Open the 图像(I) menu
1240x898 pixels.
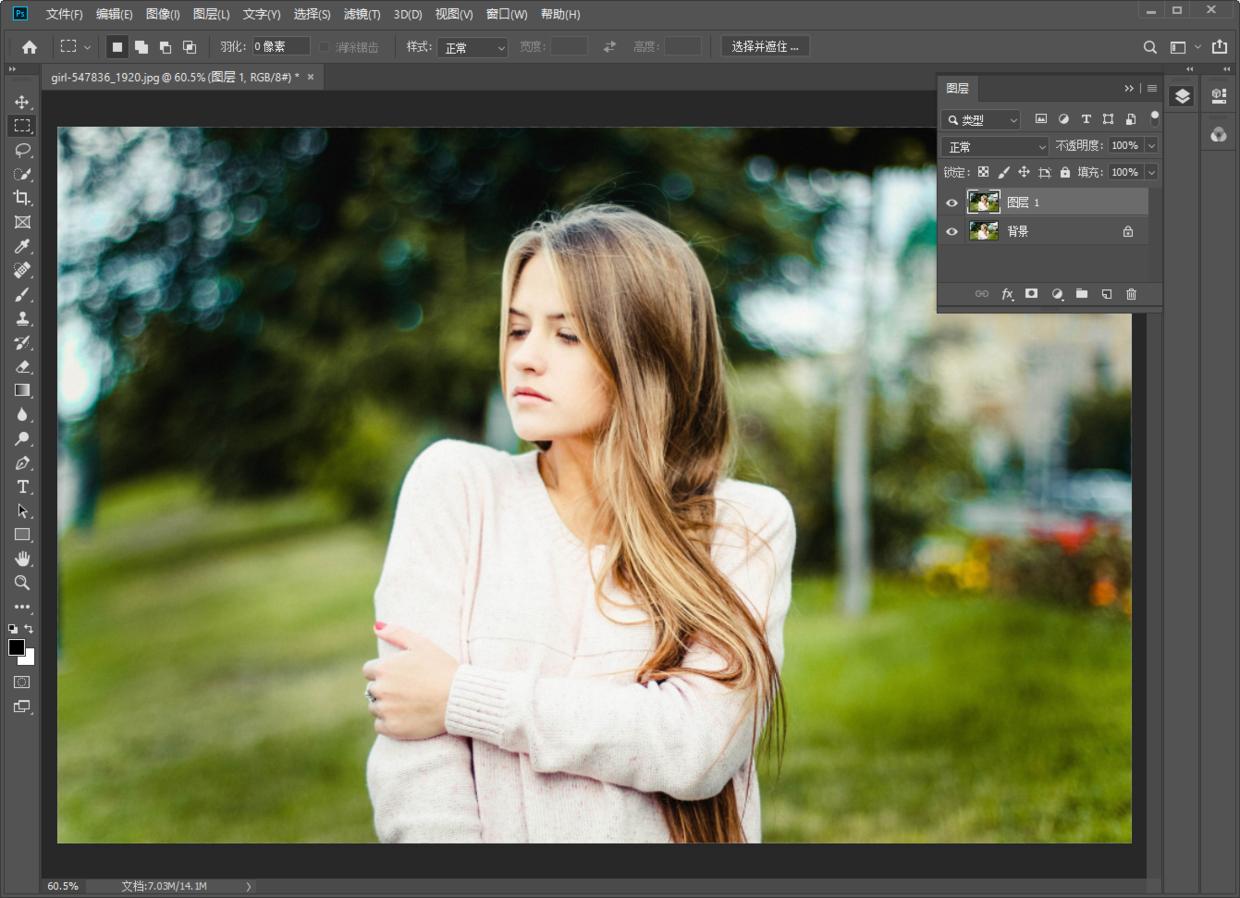(163, 14)
